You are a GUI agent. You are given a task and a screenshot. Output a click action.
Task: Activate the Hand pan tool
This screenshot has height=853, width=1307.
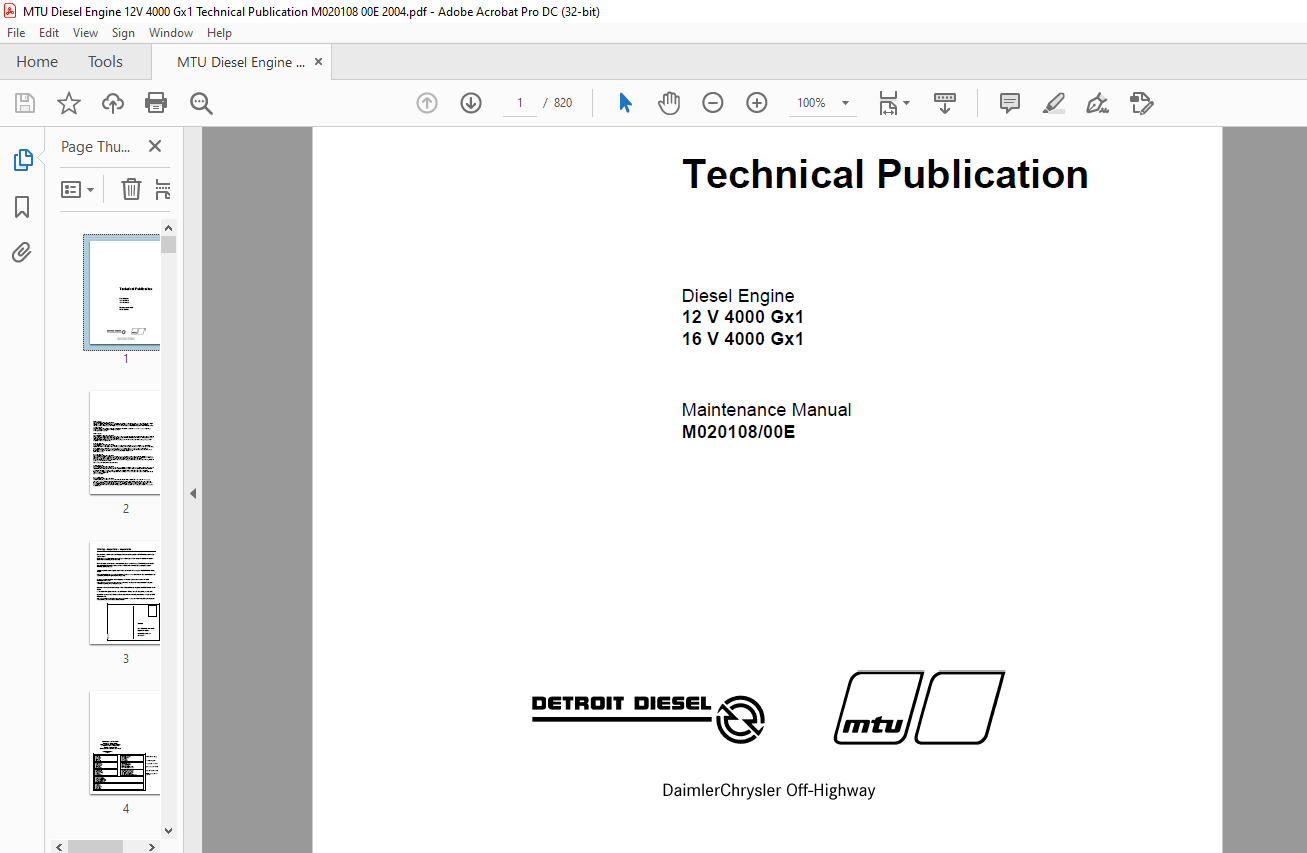[668, 103]
